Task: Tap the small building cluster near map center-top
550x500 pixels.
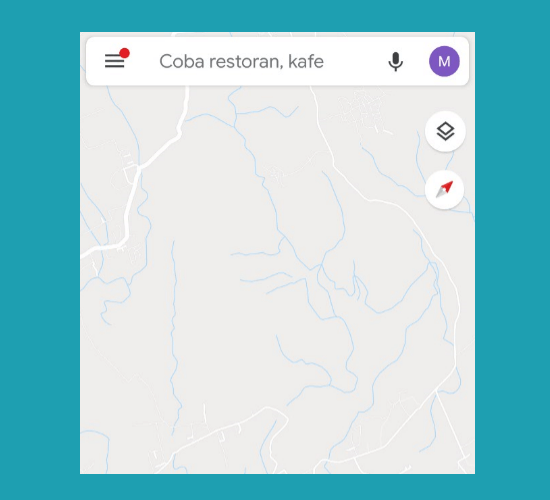Action: (x=275, y=174)
